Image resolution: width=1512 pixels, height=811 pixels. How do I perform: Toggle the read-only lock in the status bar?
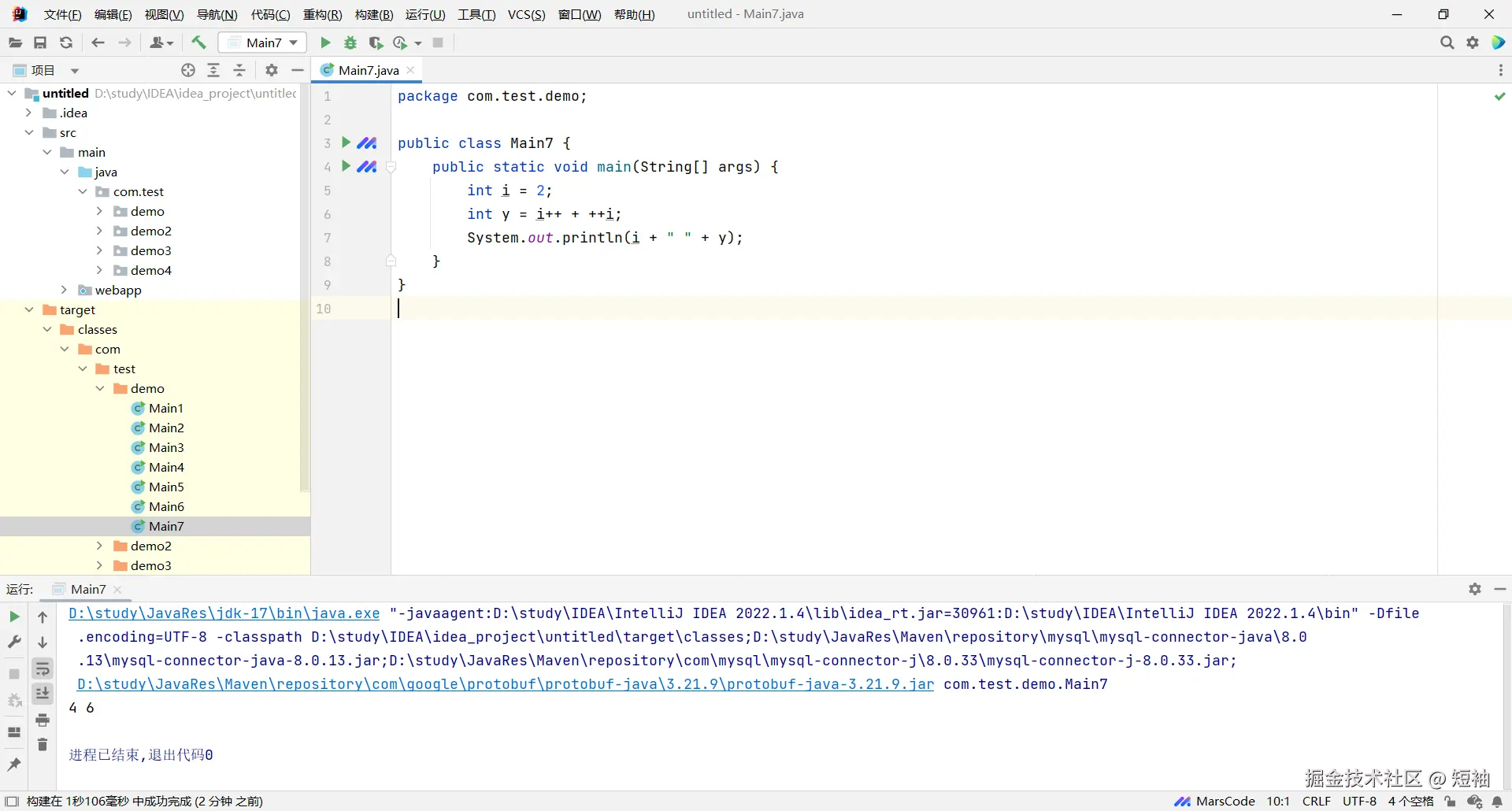tap(1450, 802)
